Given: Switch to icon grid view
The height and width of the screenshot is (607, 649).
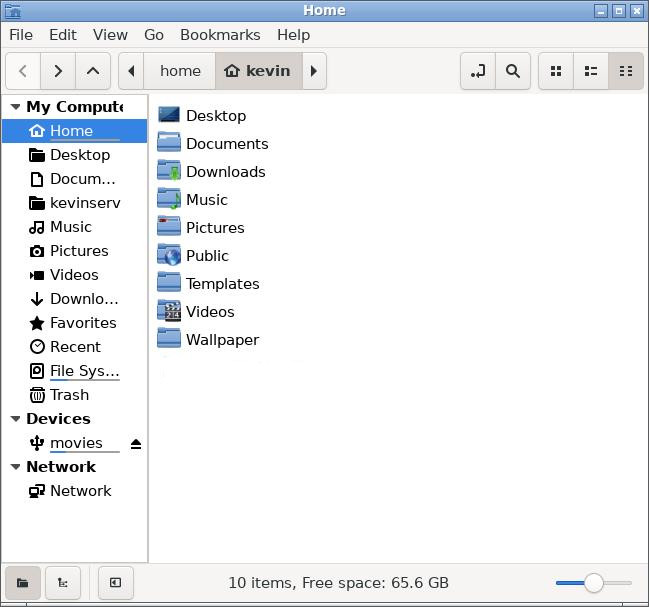Looking at the screenshot, I should pyautogui.click(x=556, y=71).
